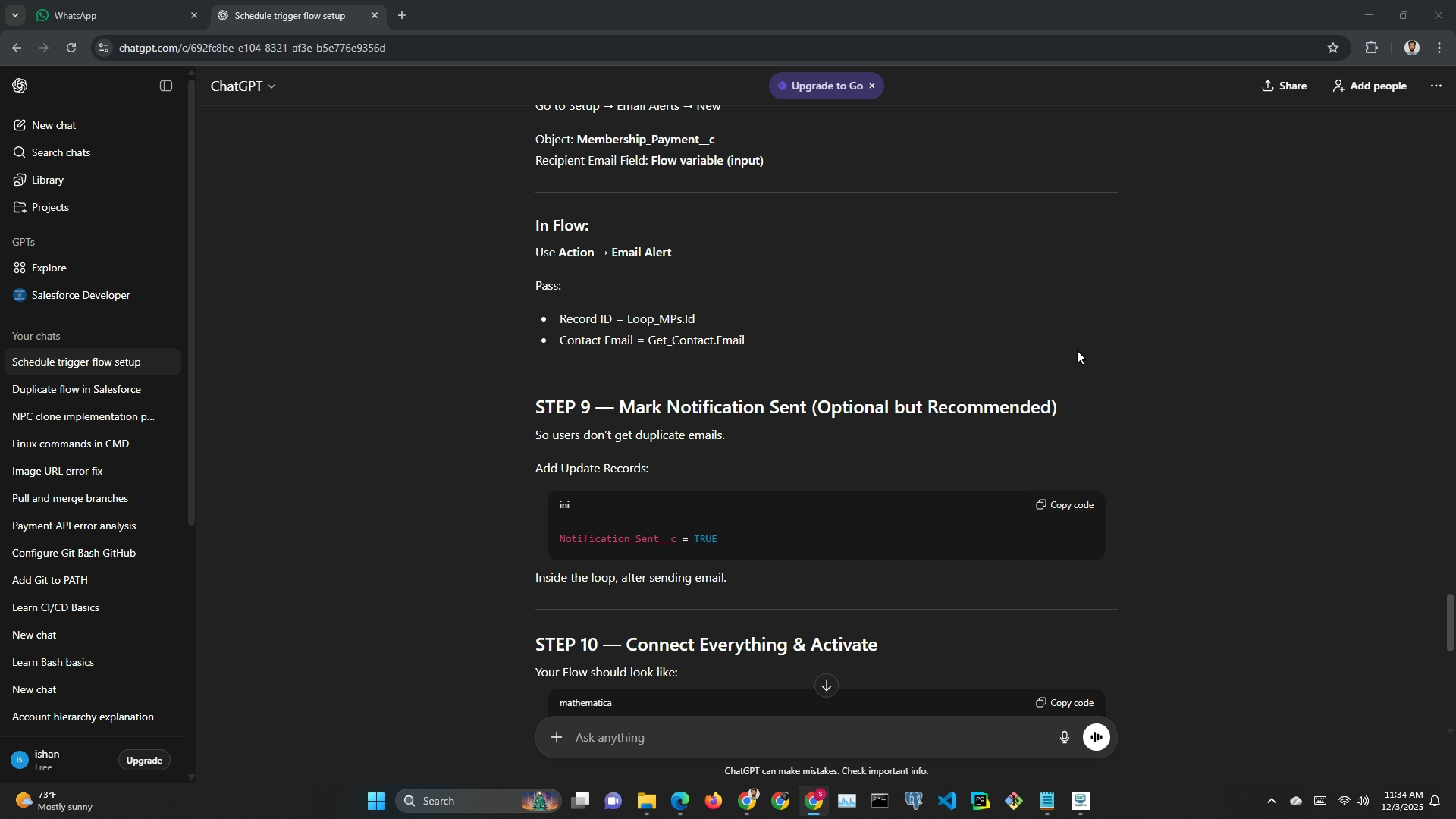Screen dimensions: 1456x819
Task: Open the Library section
Action: [x=47, y=180]
